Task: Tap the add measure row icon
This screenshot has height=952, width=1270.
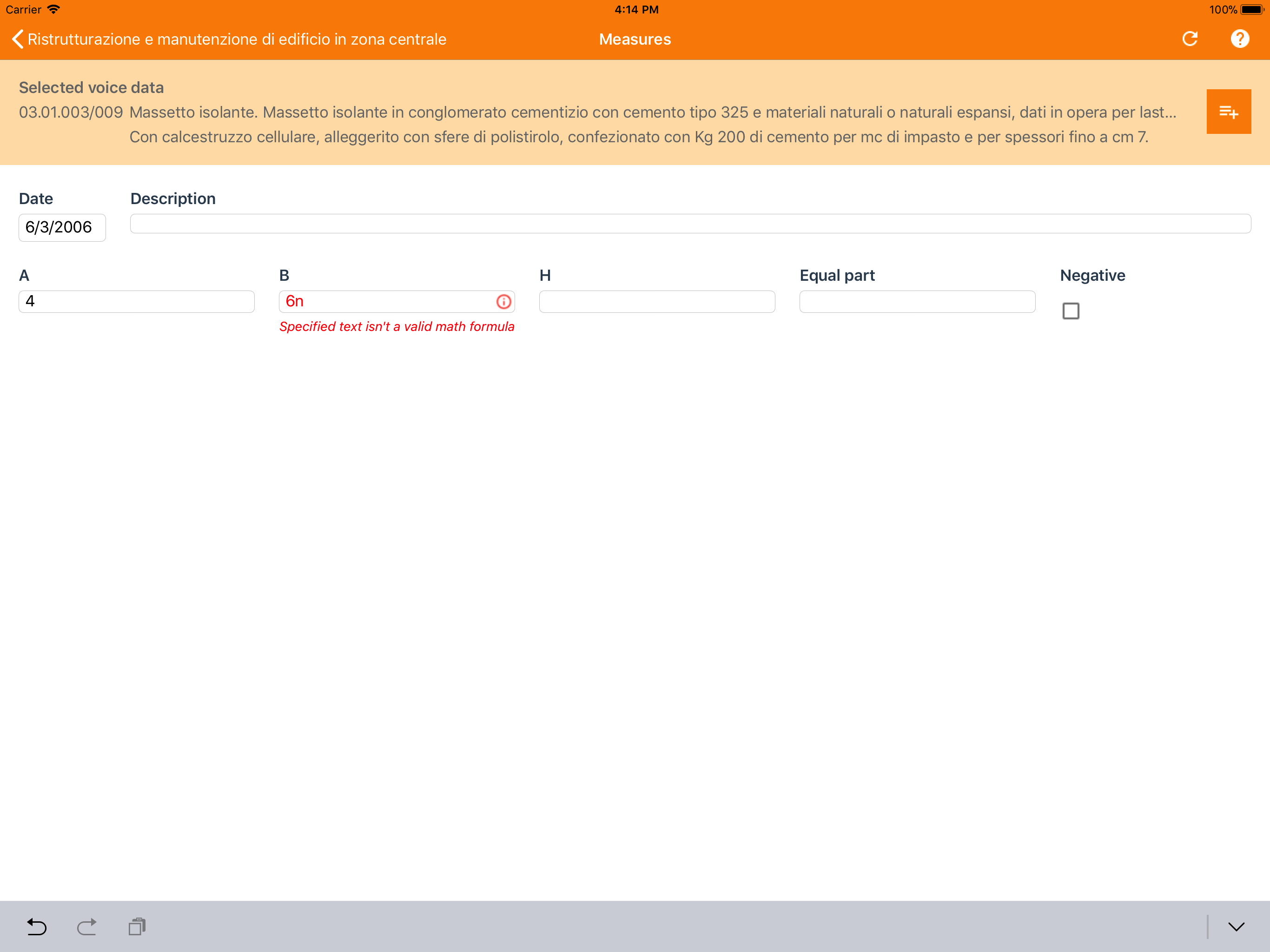Action: pyautogui.click(x=1228, y=112)
